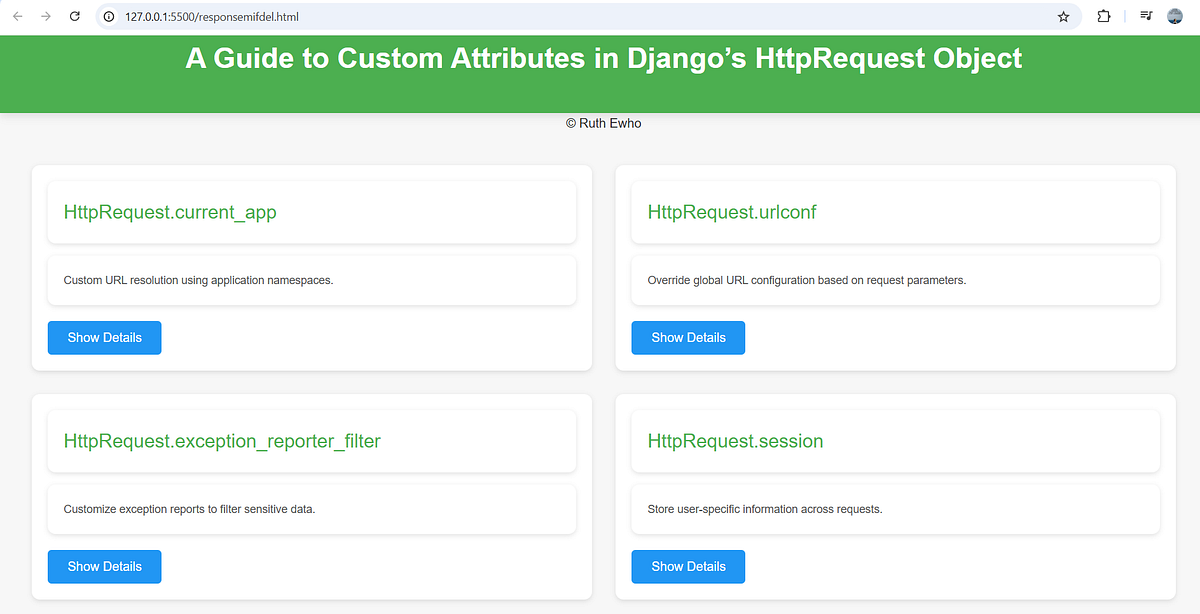Open the Chrome extensions menu
1200x614 pixels.
tap(1103, 16)
